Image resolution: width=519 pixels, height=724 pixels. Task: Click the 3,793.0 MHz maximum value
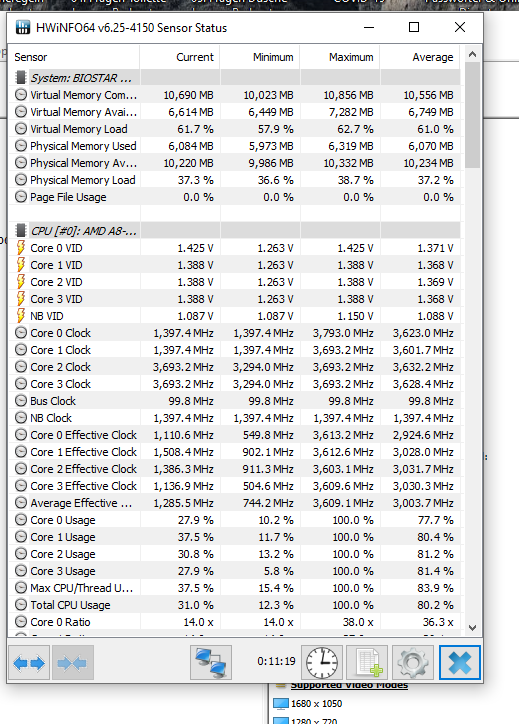pyautogui.click(x=343, y=333)
